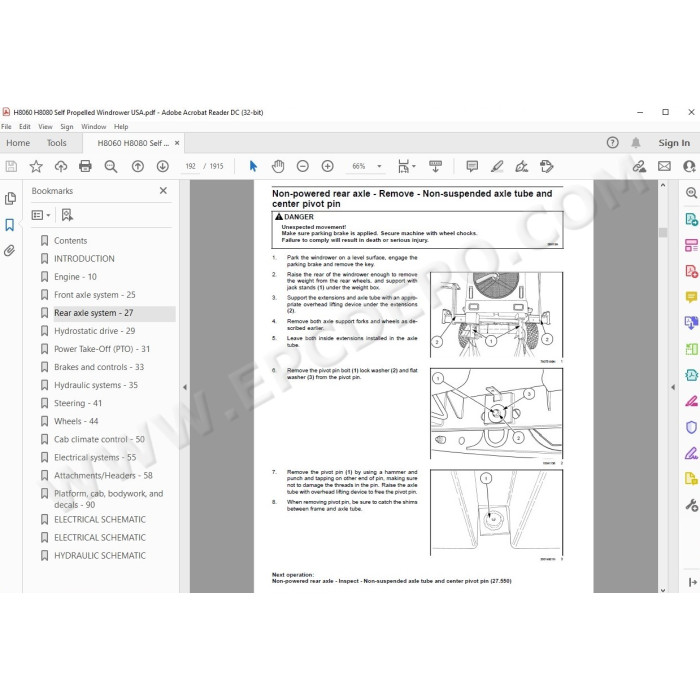Expand the right tools pane at bottom
Image resolution: width=700 pixels, height=700 pixels.
tap(692, 582)
